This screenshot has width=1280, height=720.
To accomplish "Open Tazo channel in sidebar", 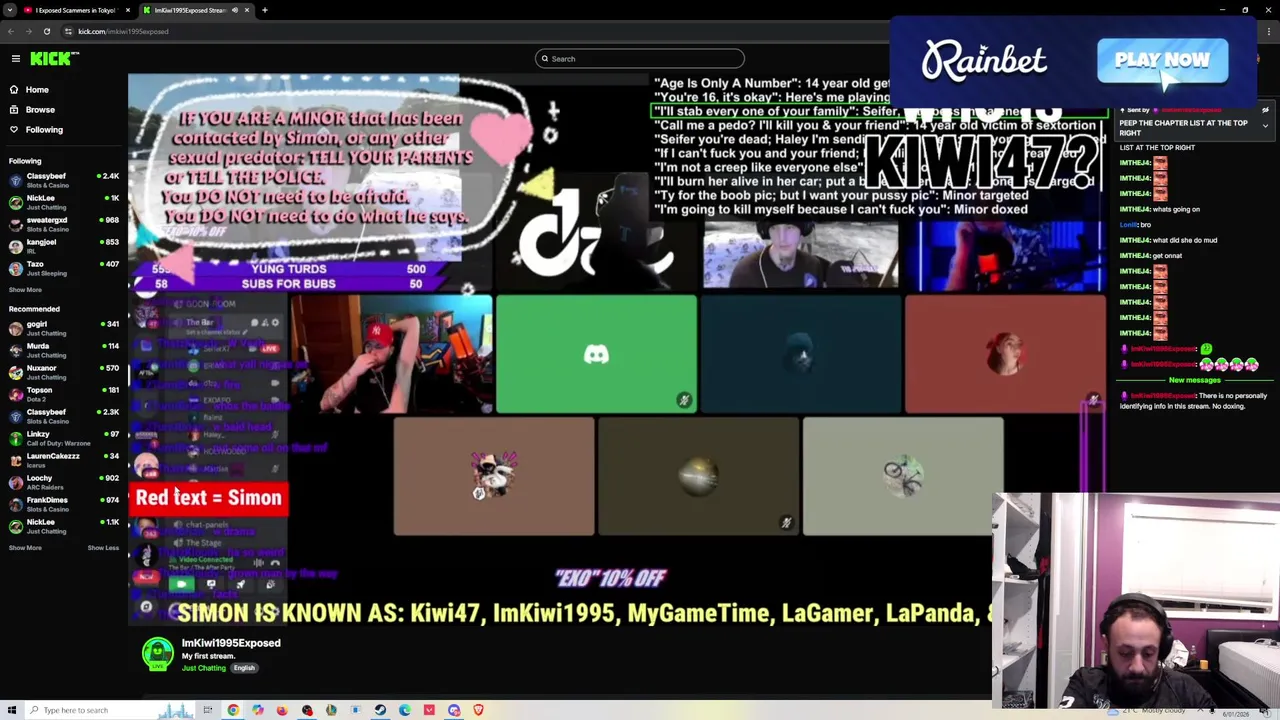I will point(63,268).
